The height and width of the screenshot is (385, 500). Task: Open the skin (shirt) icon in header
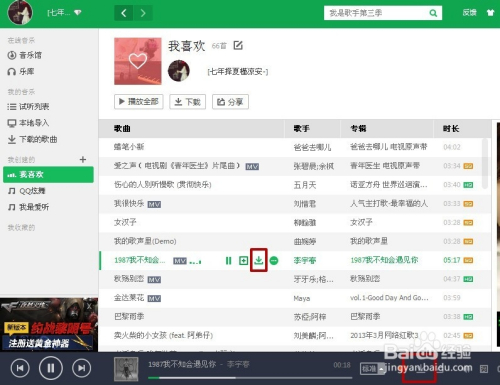point(490,13)
